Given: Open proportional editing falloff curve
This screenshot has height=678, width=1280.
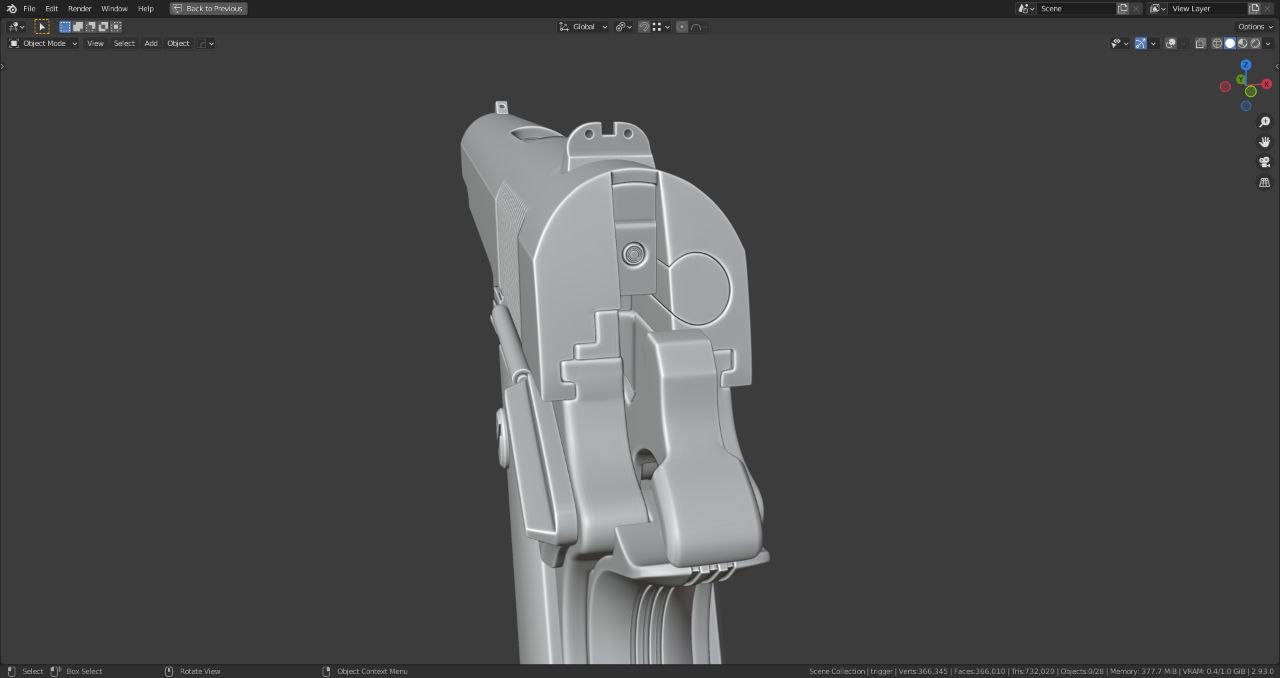Looking at the screenshot, I should tap(698, 27).
